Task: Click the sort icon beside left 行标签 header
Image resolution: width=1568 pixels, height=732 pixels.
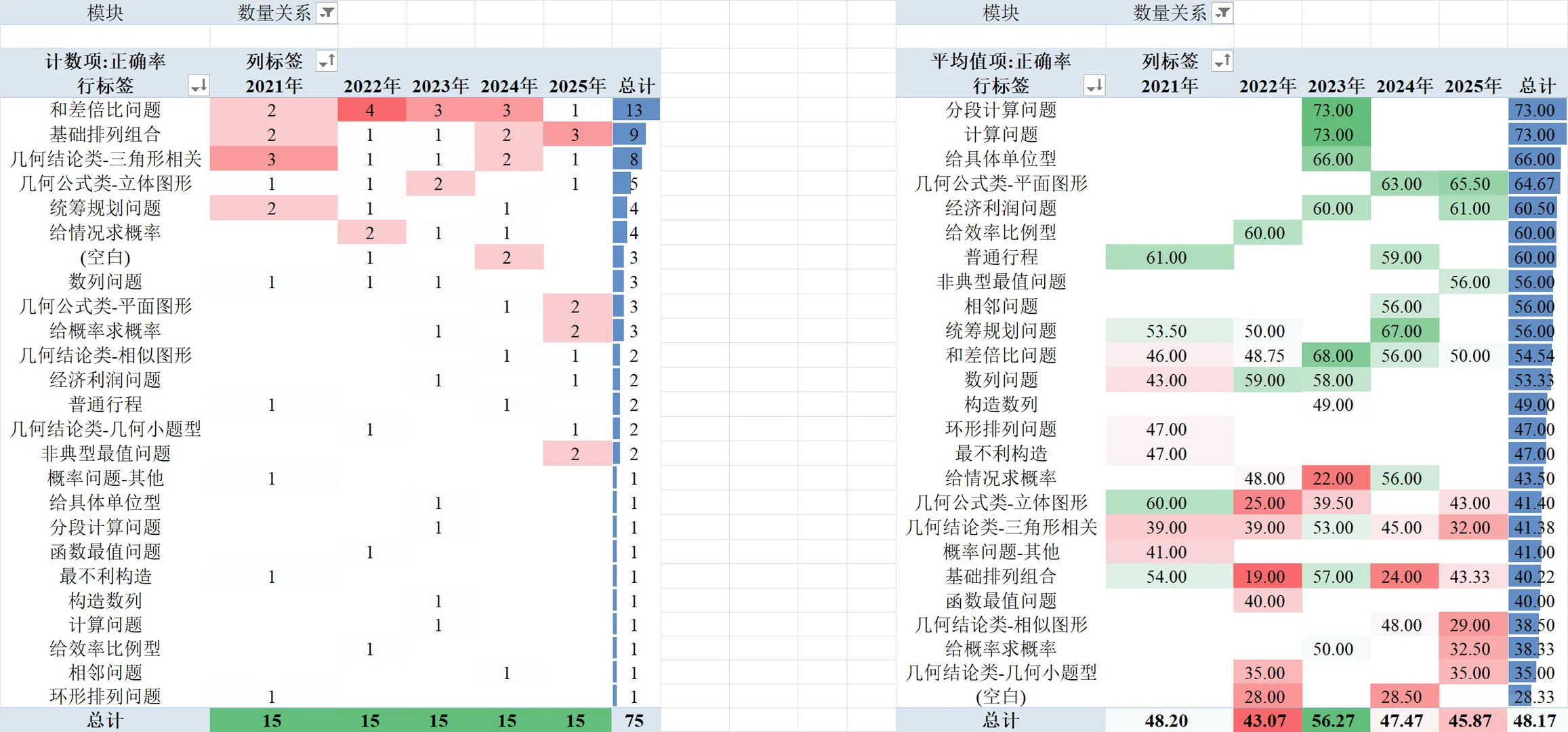Action: 199,85
